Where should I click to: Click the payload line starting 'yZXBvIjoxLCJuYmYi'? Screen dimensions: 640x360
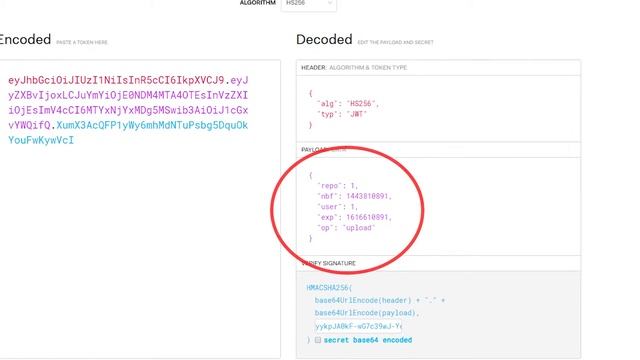click(128, 95)
